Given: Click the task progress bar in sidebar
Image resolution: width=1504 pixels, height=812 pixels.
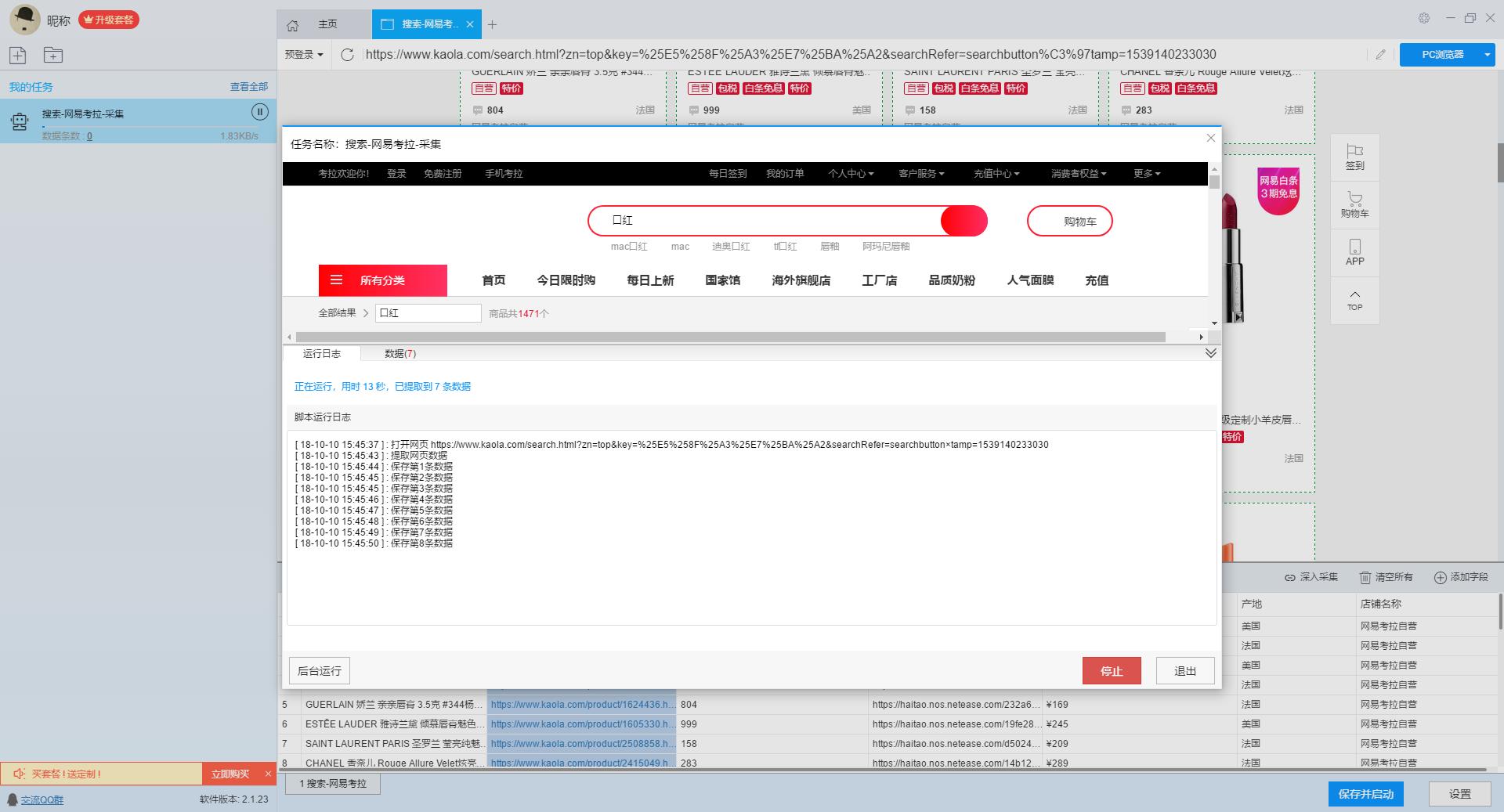Looking at the screenshot, I should 149,127.
